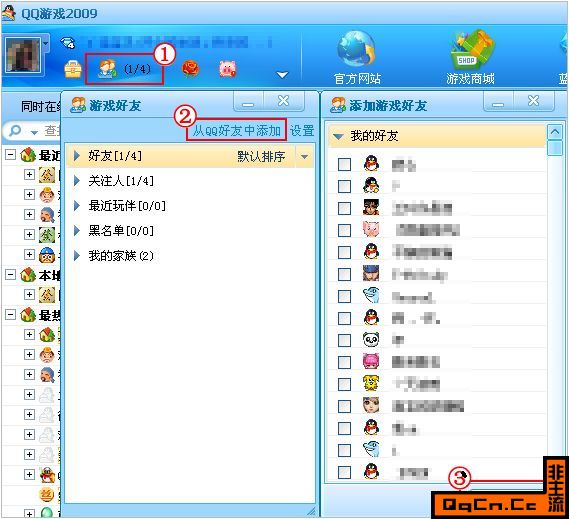Click the brown-haired girl avatar in friend list
Viewport: 569px width, 519px height.
point(371,405)
